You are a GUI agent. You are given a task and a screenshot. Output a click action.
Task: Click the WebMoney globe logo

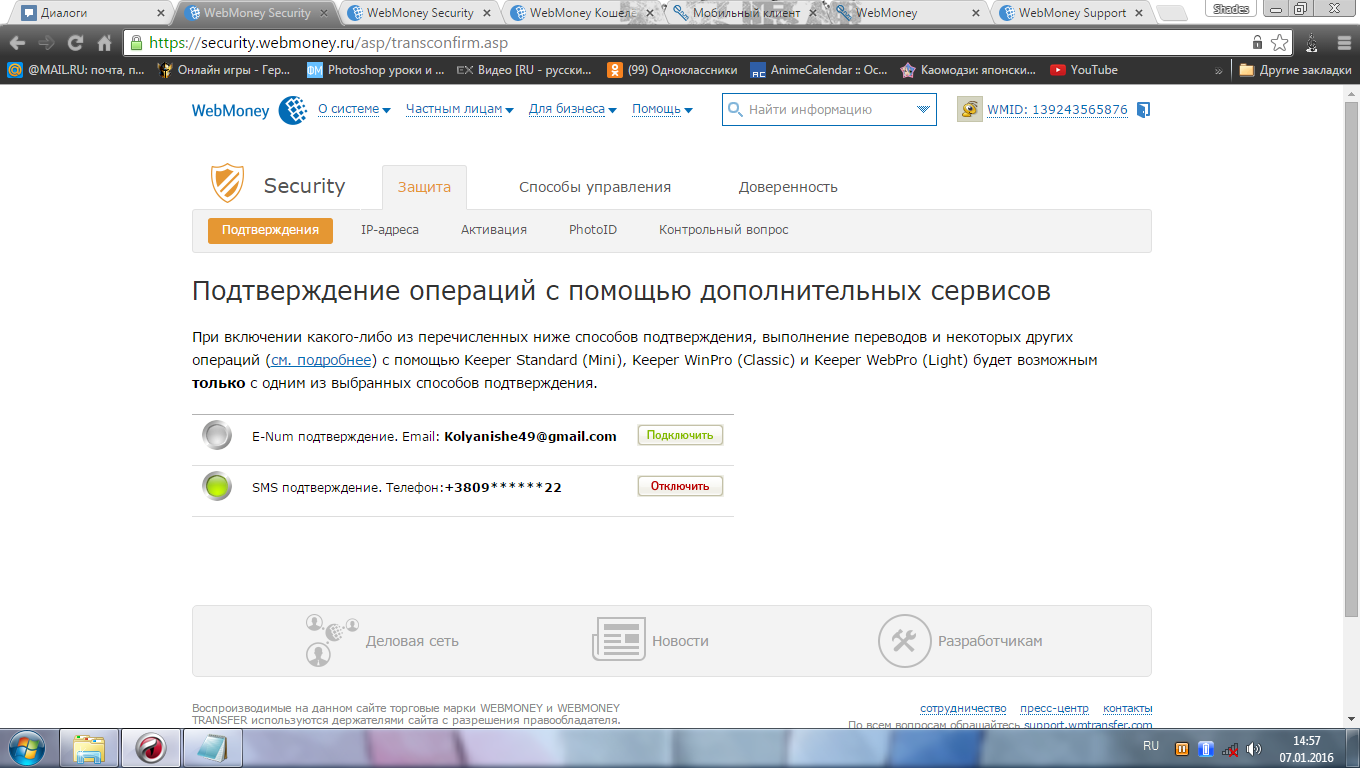tap(292, 110)
